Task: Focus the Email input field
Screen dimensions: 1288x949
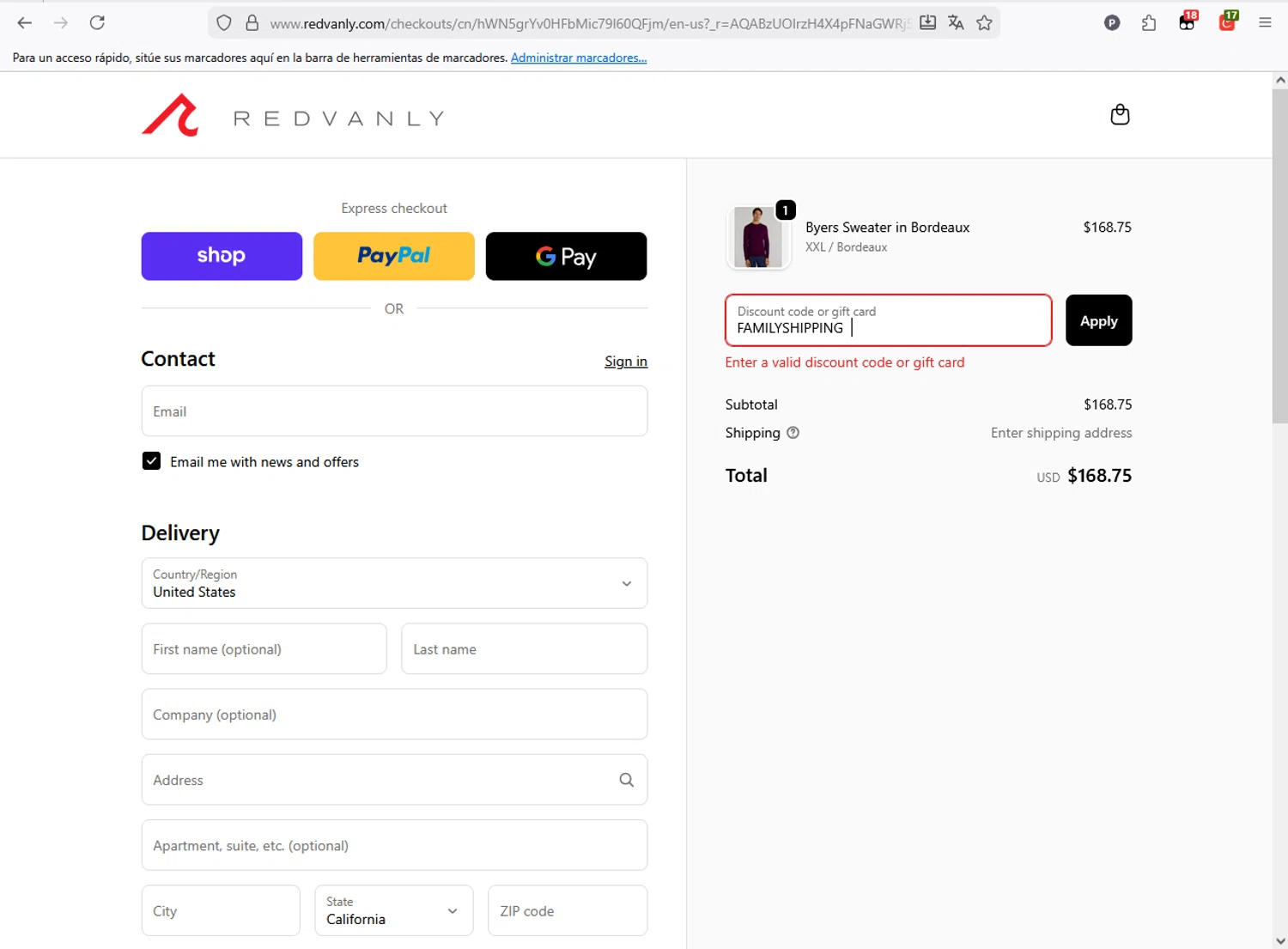Action: coord(394,411)
